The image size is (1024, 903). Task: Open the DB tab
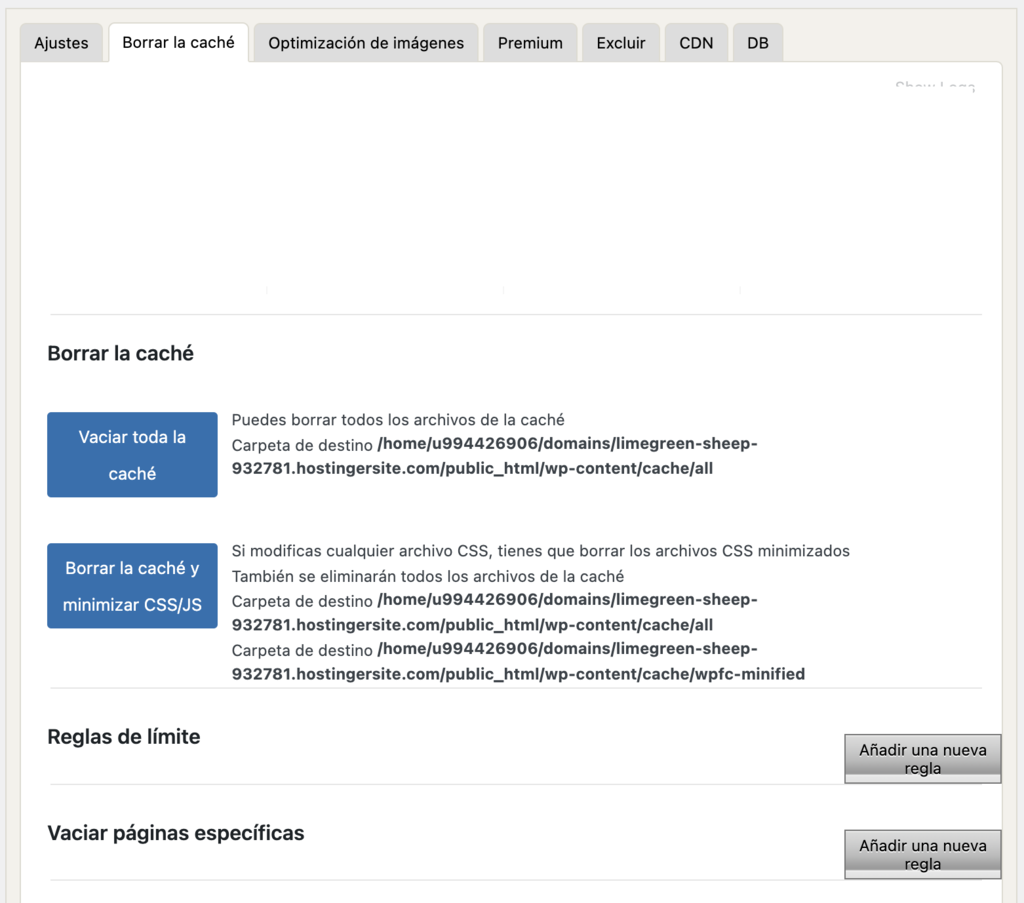[757, 42]
